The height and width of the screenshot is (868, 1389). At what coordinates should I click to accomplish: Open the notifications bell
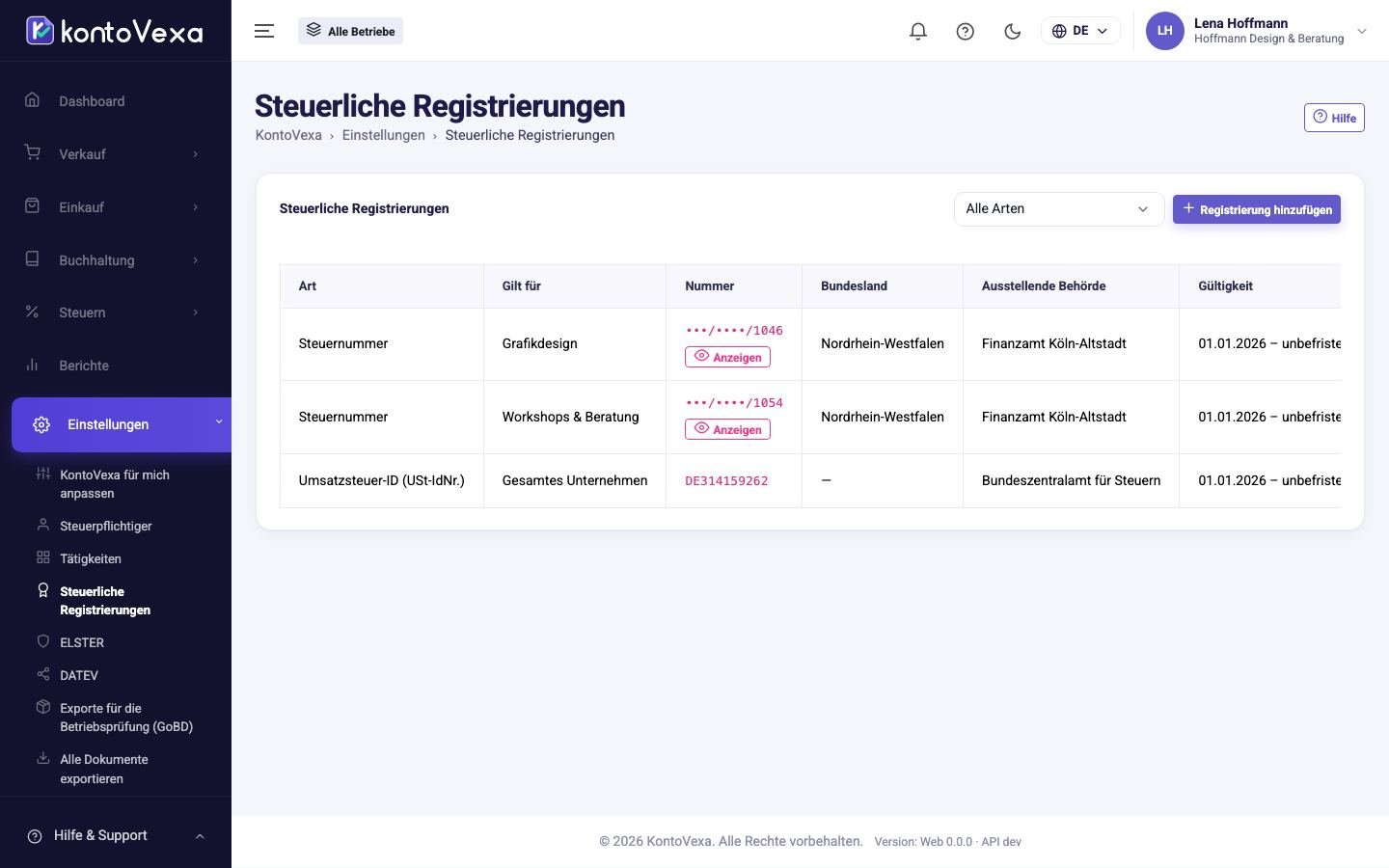pos(918,31)
